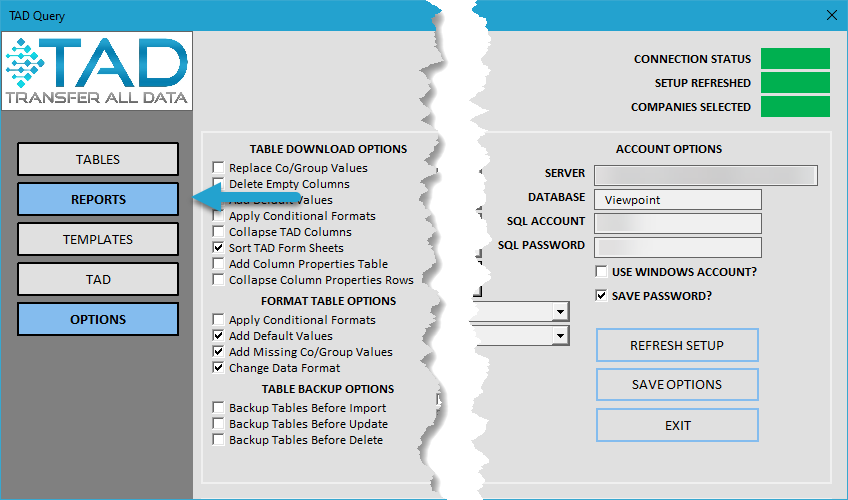Open the TAD section
The image size is (848, 500).
point(98,279)
